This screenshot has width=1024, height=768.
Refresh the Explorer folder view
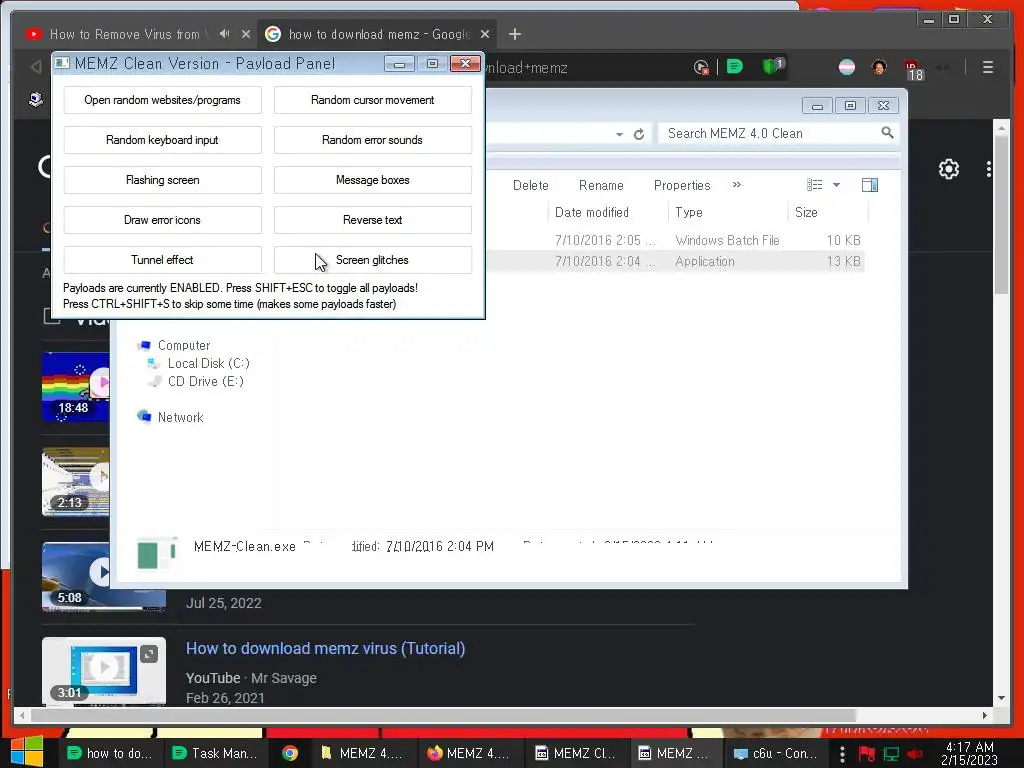tap(639, 134)
